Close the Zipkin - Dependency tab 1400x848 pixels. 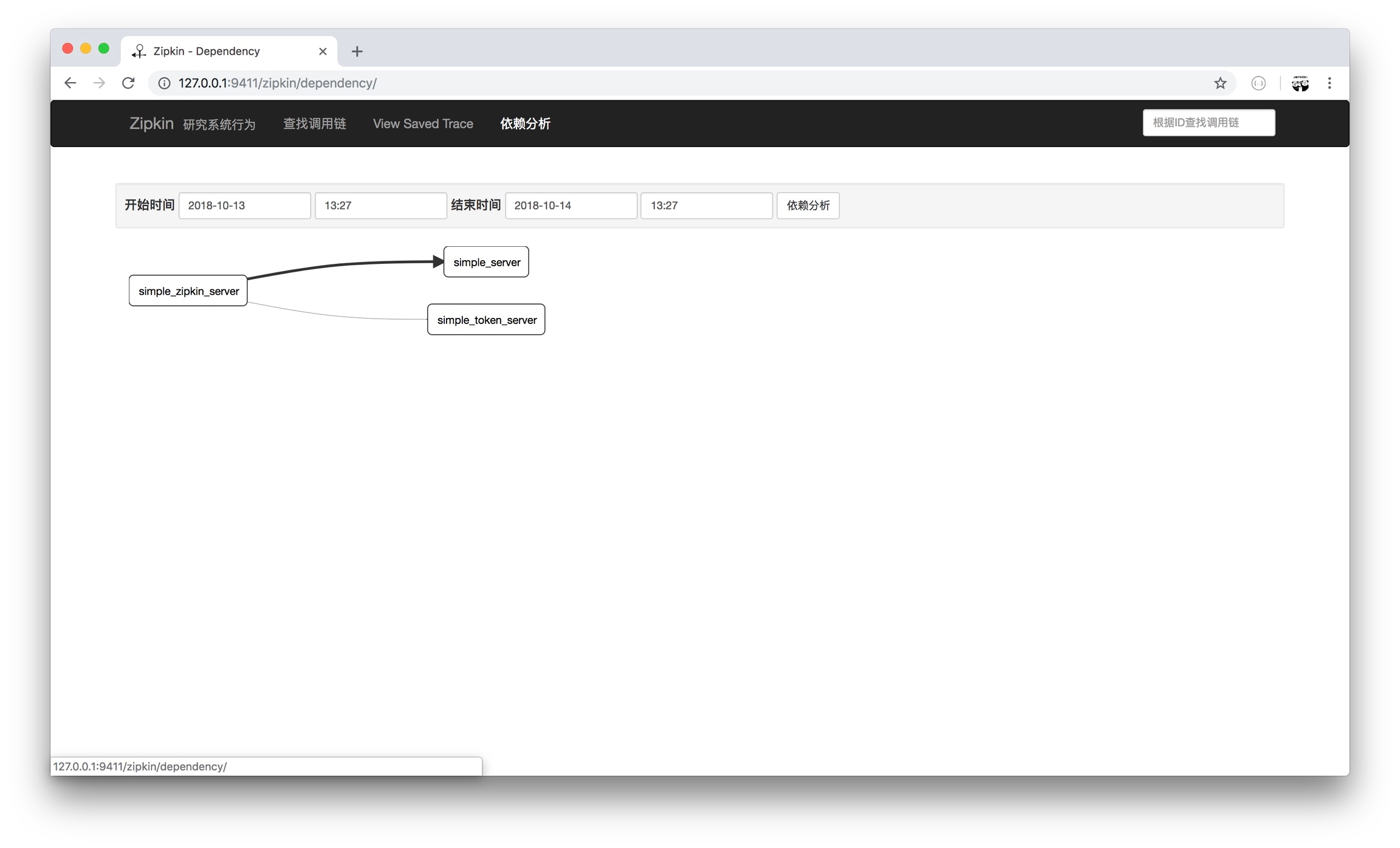tap(323, 52)
